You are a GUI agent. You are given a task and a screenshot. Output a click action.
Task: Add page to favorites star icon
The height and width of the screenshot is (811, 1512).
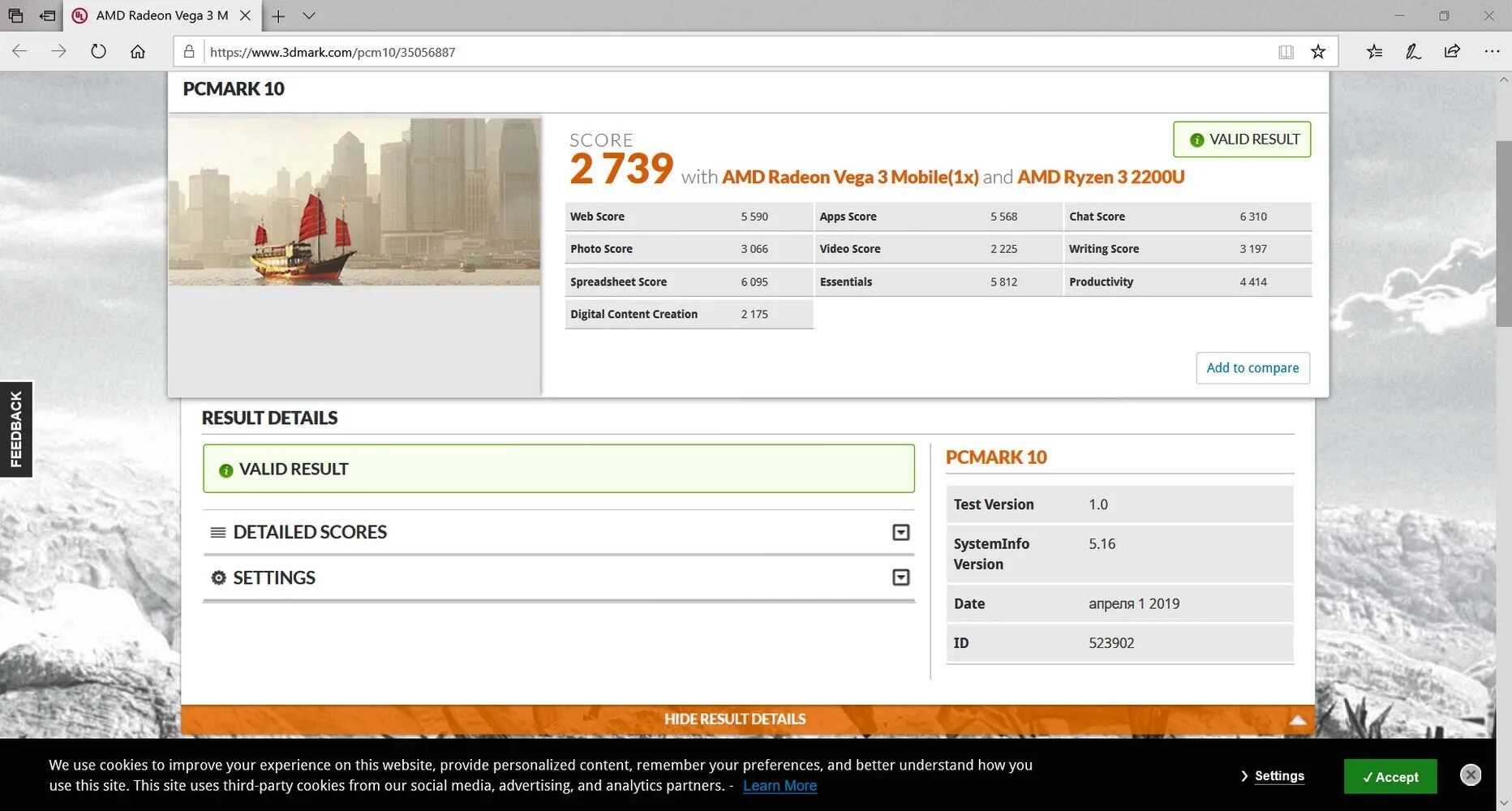coord(1318,52)
